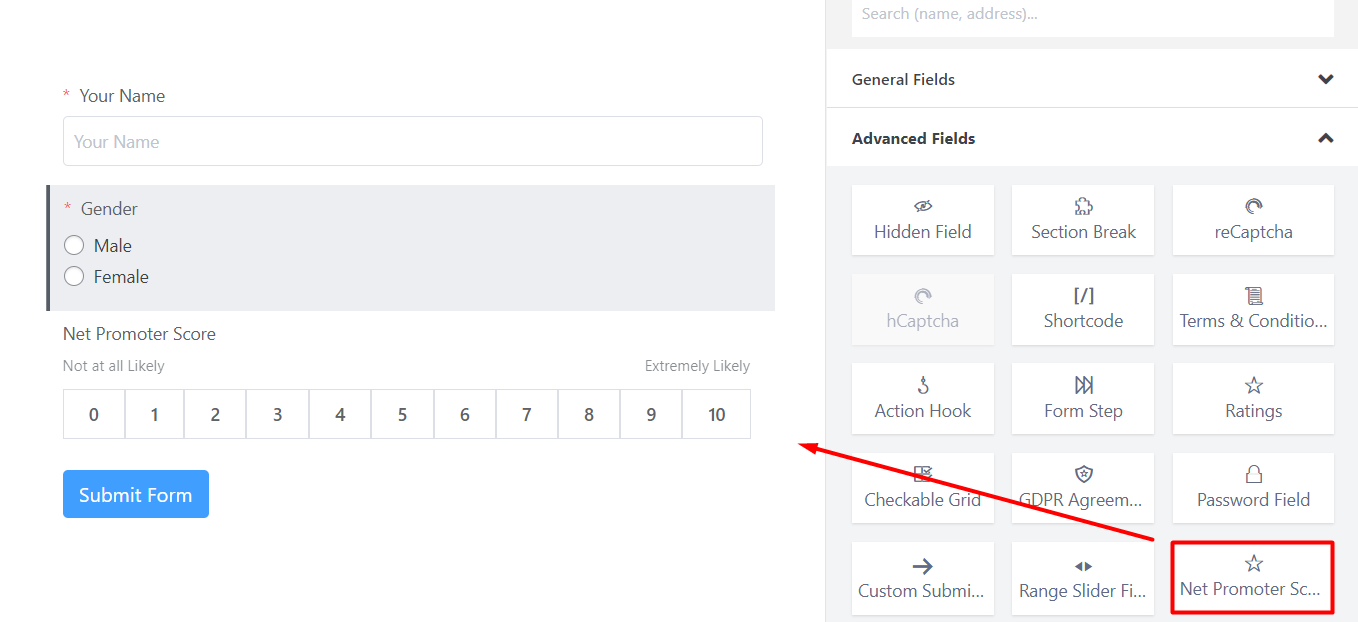Click the highlighted Net Promoter Score field

(1252, 578)
